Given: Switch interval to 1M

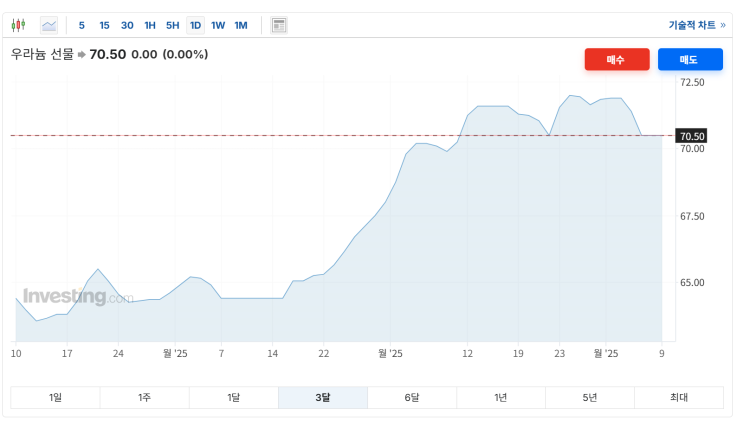Looking at the screenshot, I should point(241,25).
